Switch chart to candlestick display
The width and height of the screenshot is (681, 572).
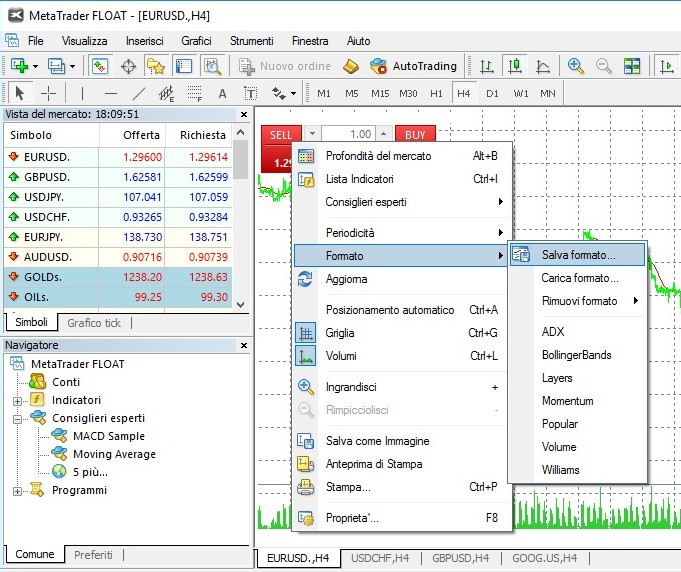coord(514,66)
